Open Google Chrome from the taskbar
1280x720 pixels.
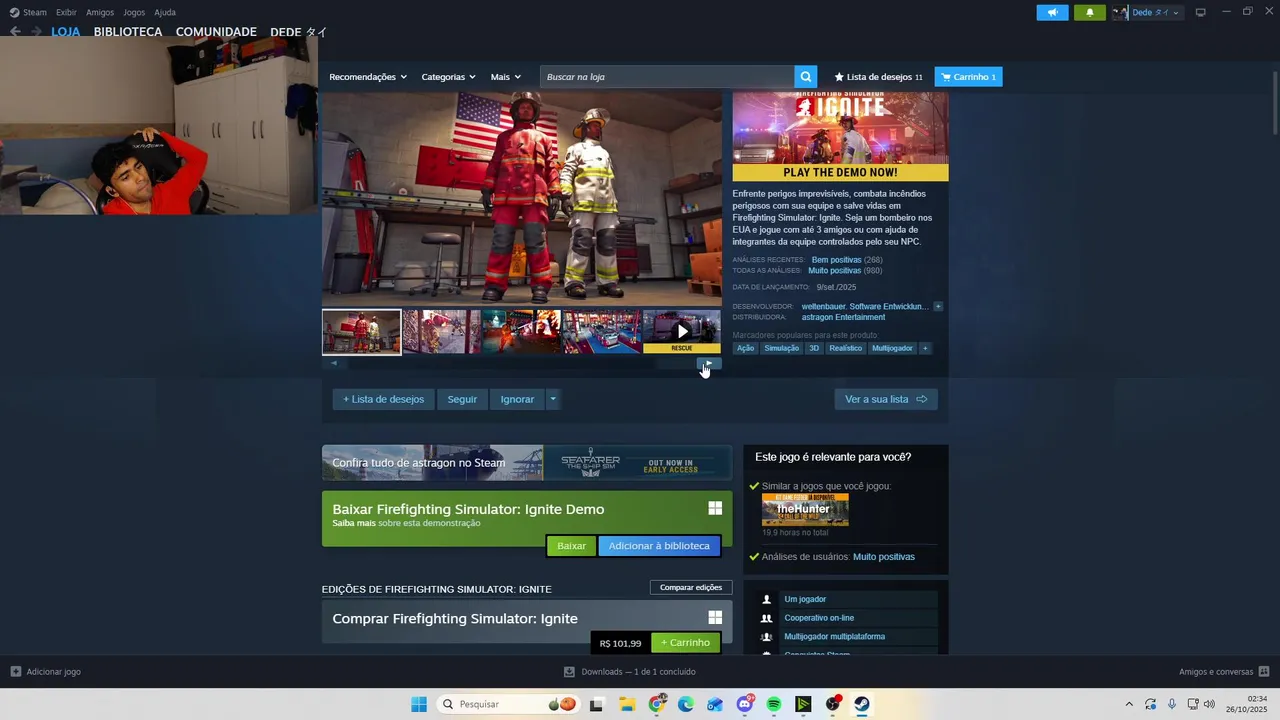tap(657, 704)
